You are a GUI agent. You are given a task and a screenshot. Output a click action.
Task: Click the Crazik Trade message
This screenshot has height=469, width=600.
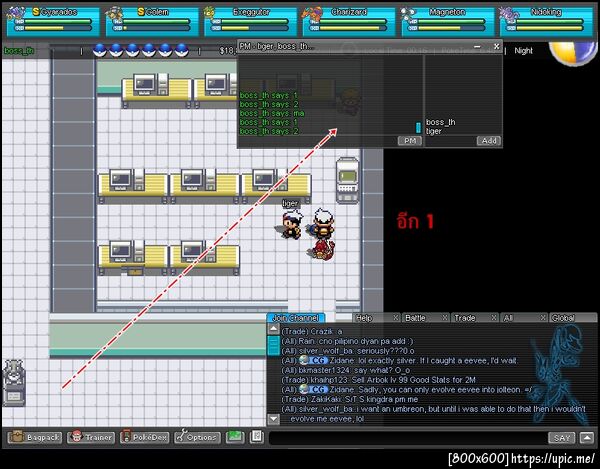pyautogui.click(x=311, y=331)
